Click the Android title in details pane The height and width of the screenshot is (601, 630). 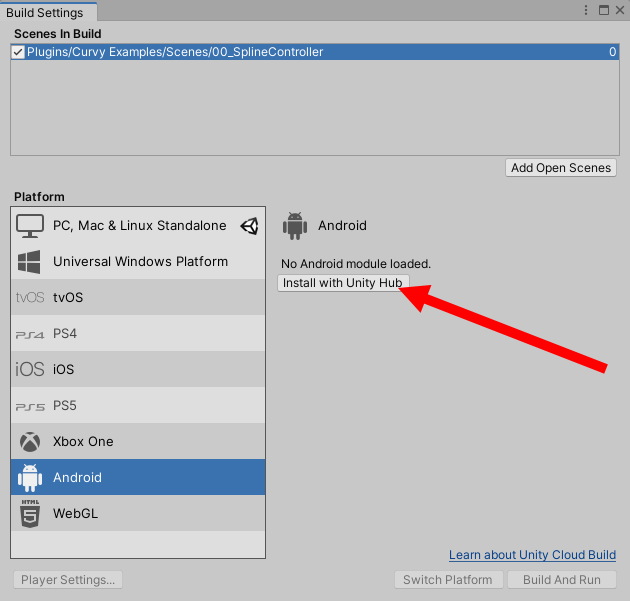point(342,225)
